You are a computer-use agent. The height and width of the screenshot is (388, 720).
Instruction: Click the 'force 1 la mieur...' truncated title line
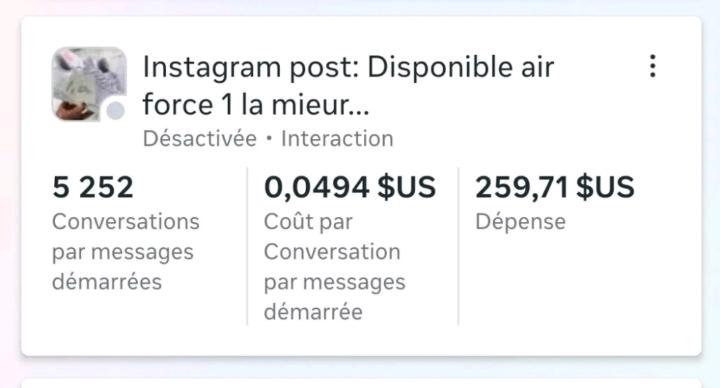point(256,105)
